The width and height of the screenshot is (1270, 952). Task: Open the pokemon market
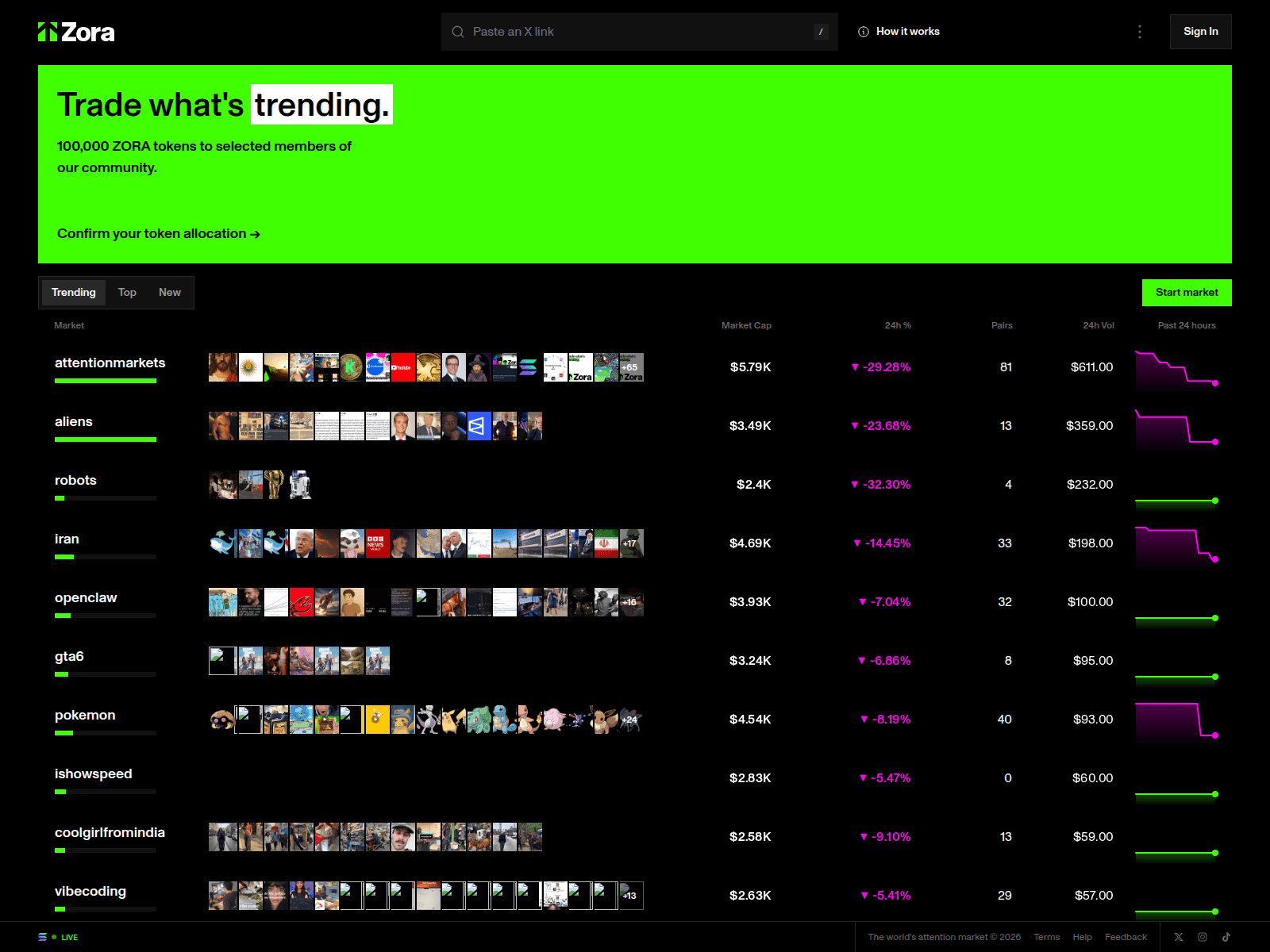85,716
